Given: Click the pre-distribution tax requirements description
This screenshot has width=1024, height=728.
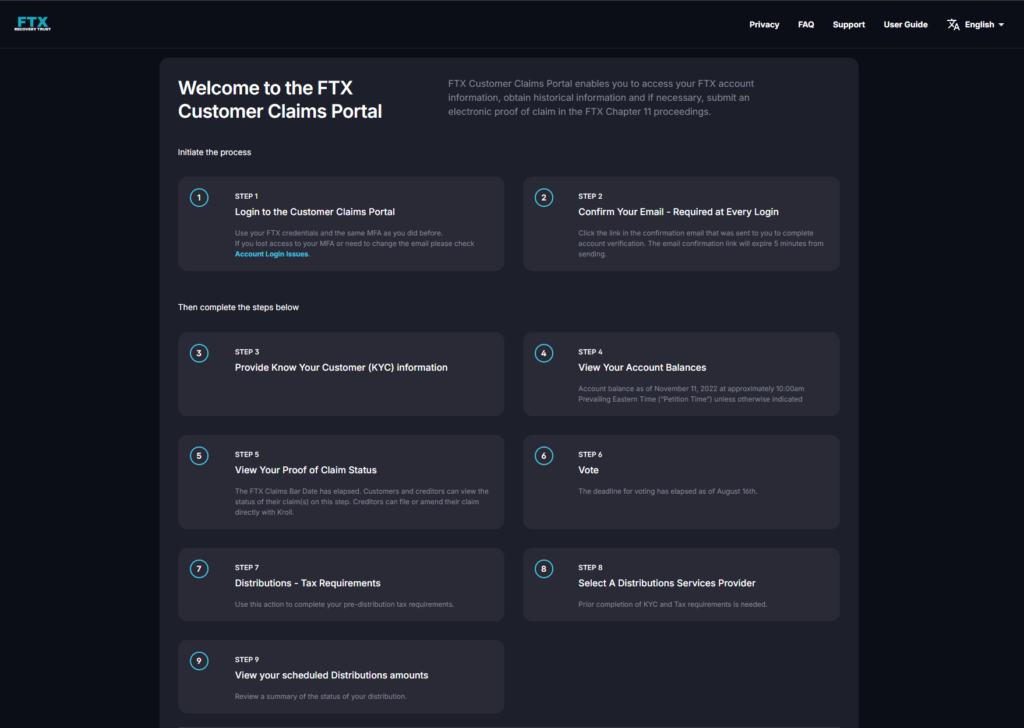Looking at the screenshot, I should [344, 605].
